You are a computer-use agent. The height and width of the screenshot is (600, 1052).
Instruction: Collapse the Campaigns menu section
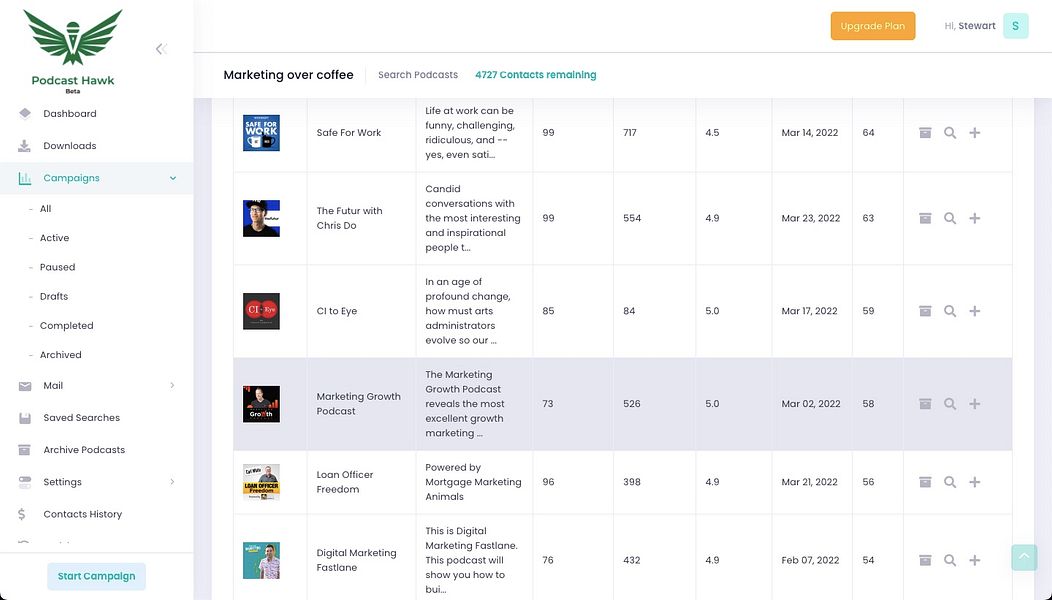[173, 178]
